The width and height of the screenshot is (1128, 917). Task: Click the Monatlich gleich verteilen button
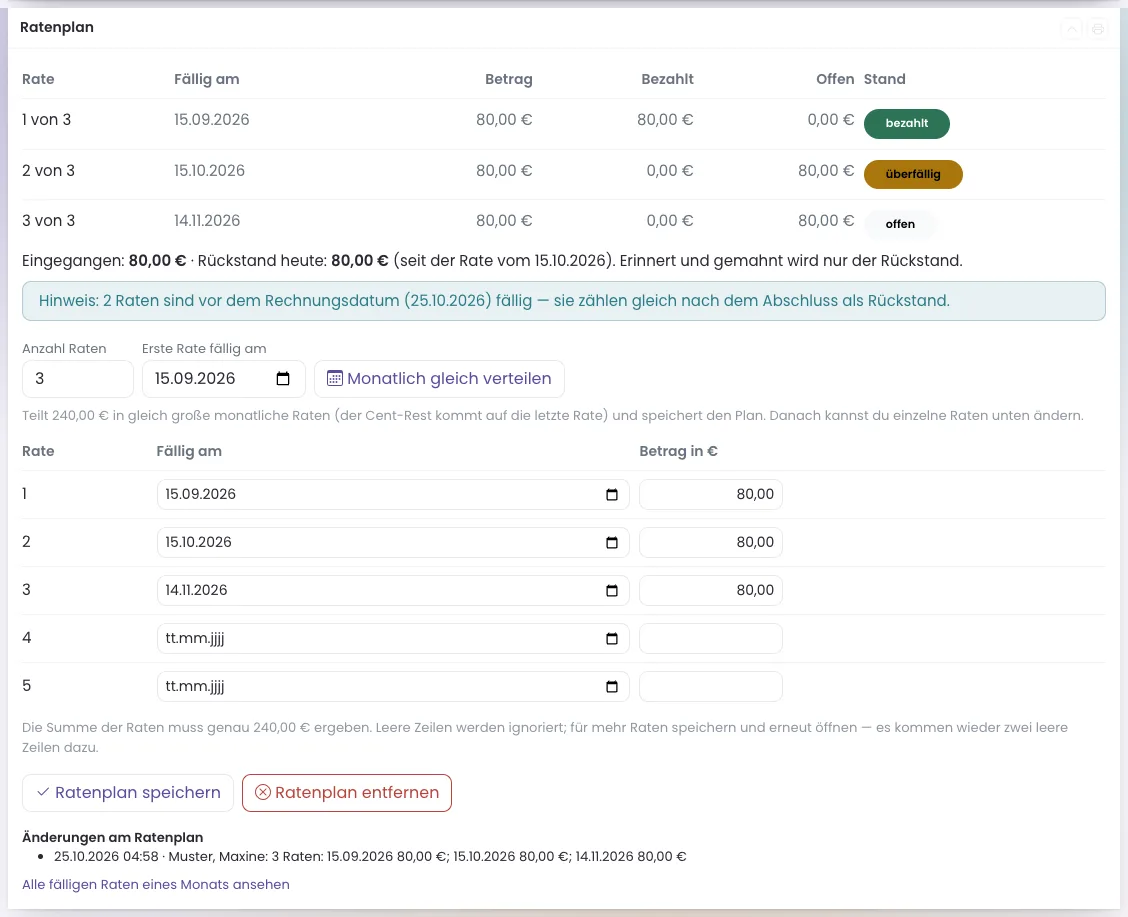[439, 379]
